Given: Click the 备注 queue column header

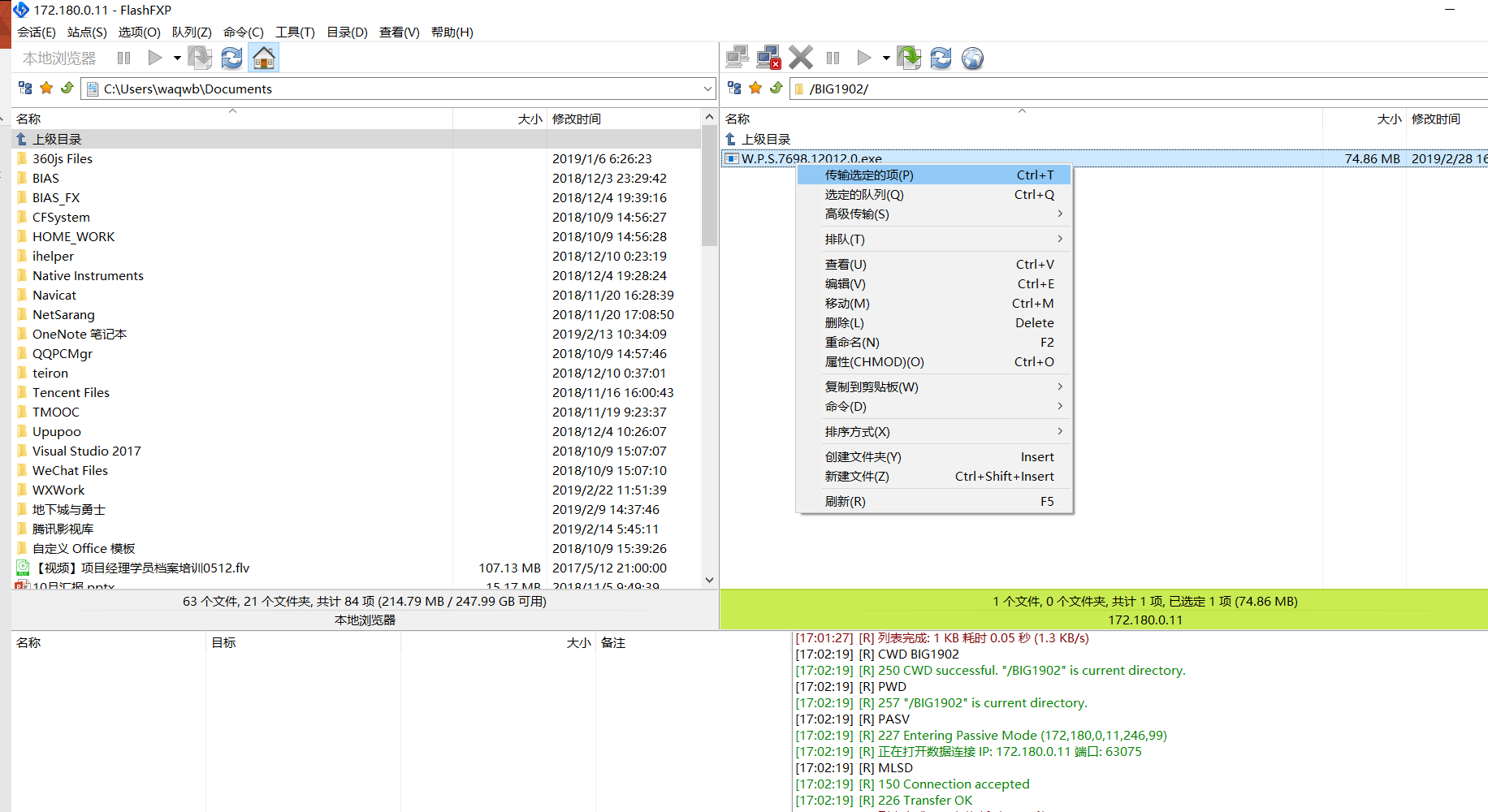Looking at the screenshot, I should 693,642.
